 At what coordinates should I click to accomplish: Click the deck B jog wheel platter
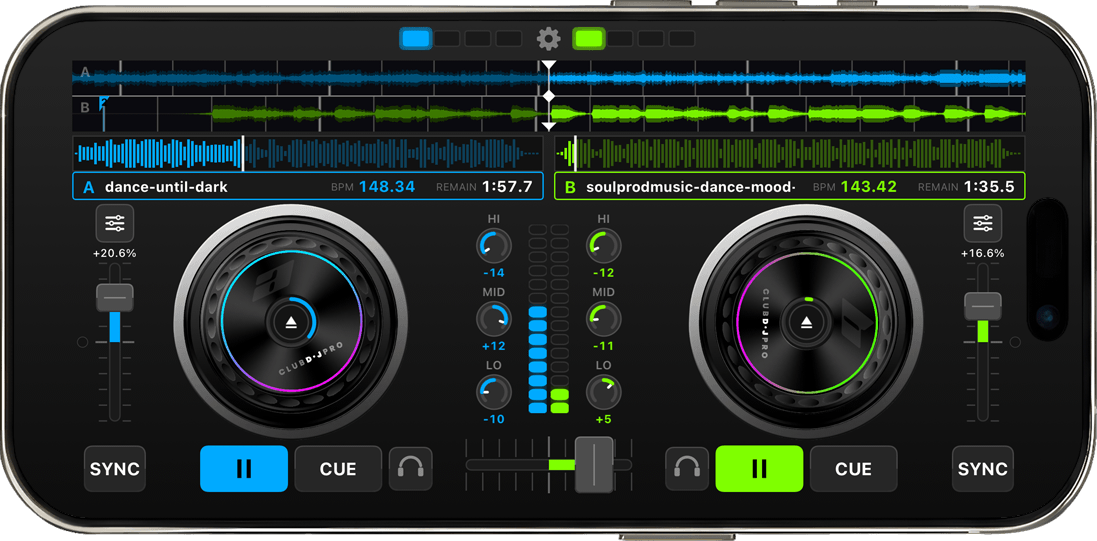tap(807, 322)
